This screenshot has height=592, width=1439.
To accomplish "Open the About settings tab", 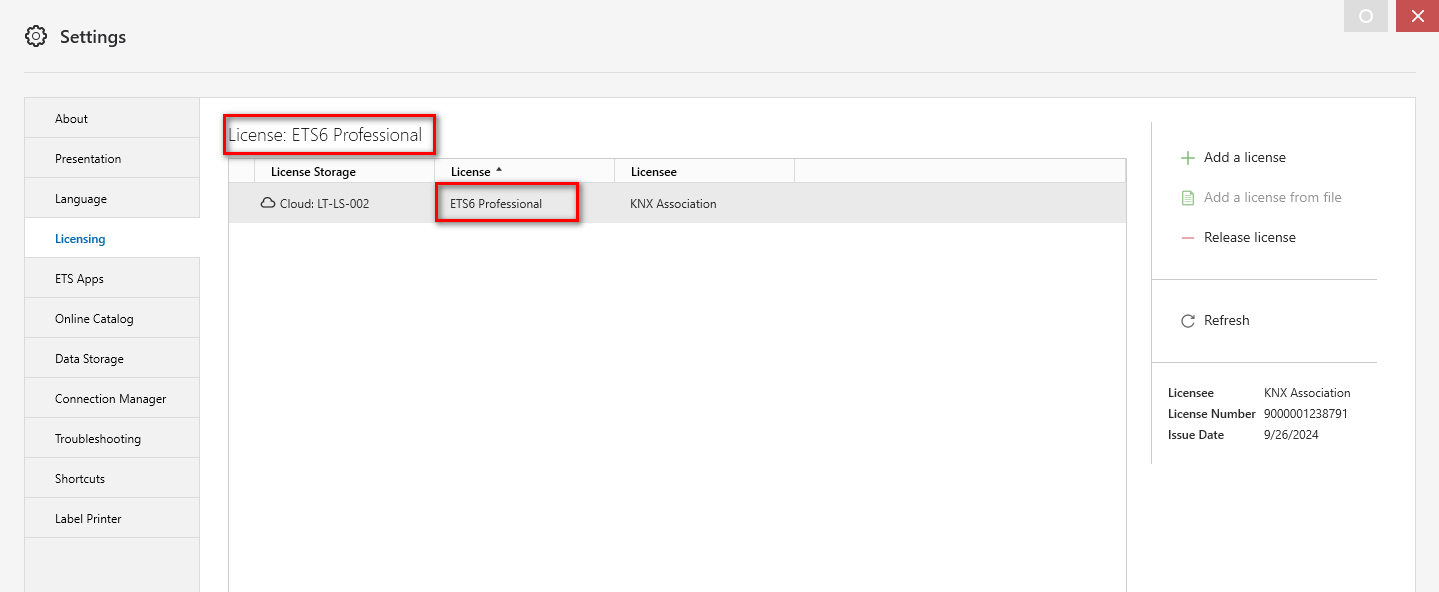I will (x=112, y=118).
